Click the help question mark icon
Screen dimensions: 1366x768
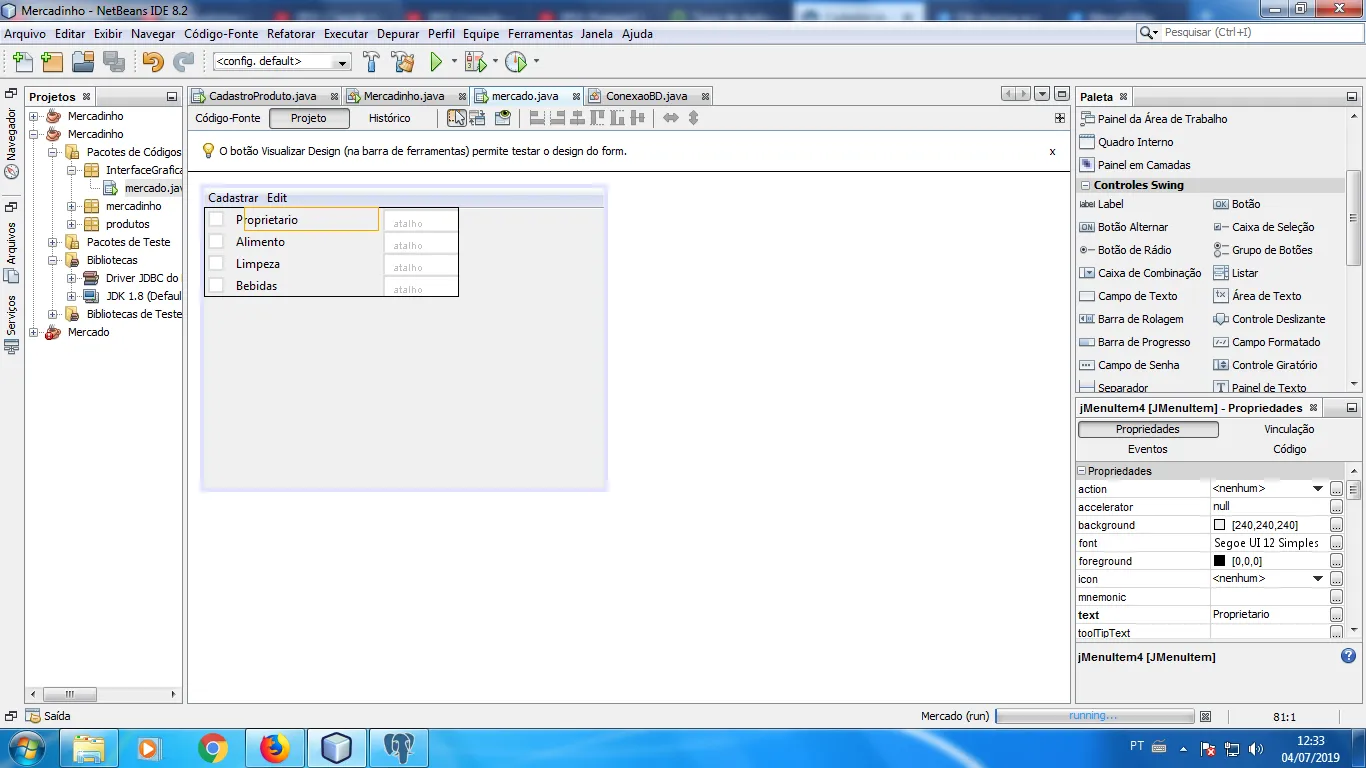click(x=1348, y=657)
